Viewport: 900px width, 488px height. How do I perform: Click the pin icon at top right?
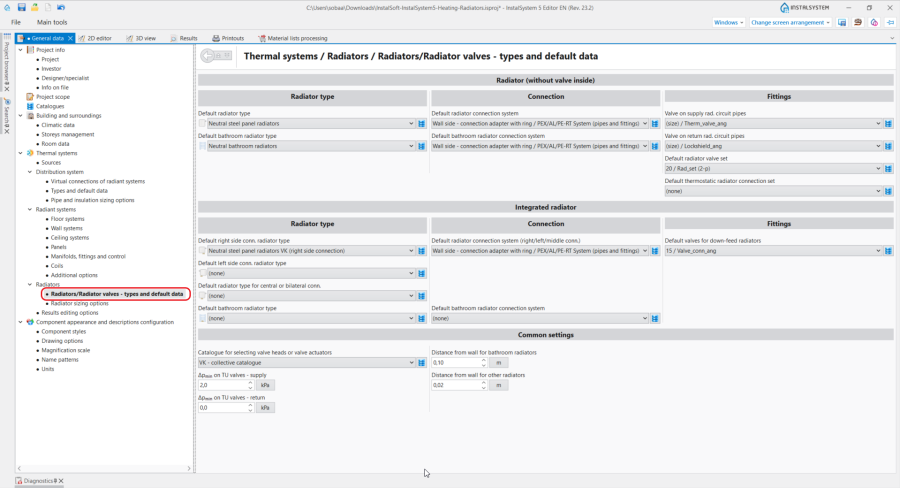tap(890, 22)
